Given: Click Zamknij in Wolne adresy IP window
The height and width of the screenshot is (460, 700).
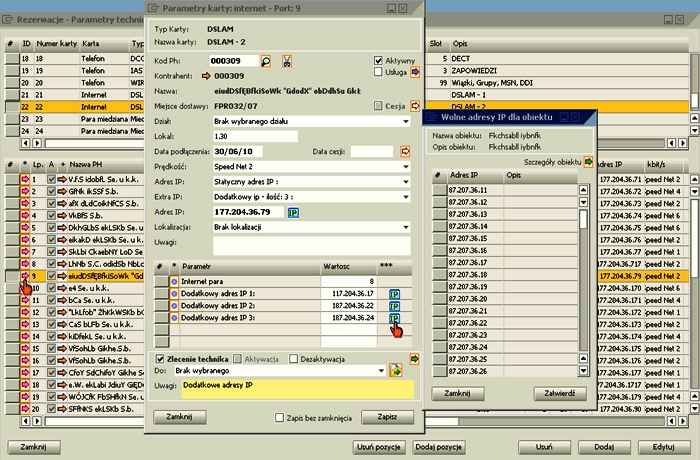Looking at the screenshot, I should pyautogui.click(x=458, y=393).
